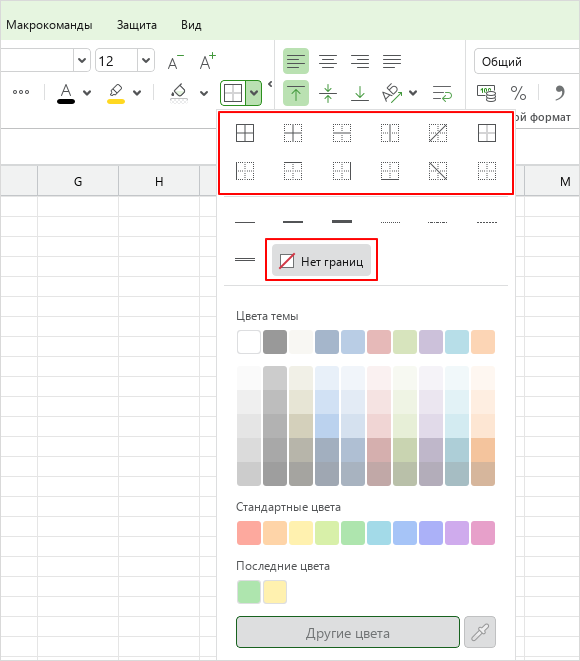Toggle align left text alignment

tap(296, 62)
